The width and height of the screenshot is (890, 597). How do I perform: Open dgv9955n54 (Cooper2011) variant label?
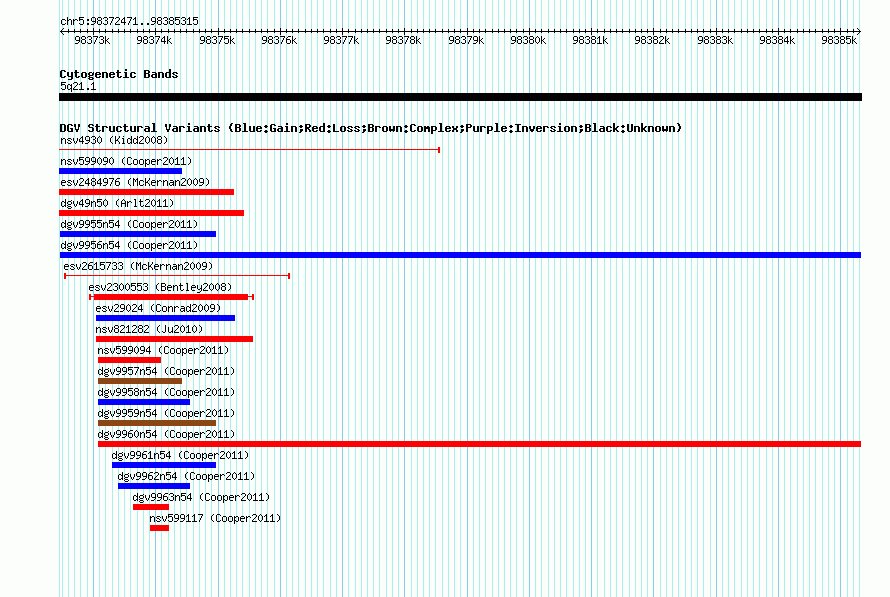click(129, 224)
